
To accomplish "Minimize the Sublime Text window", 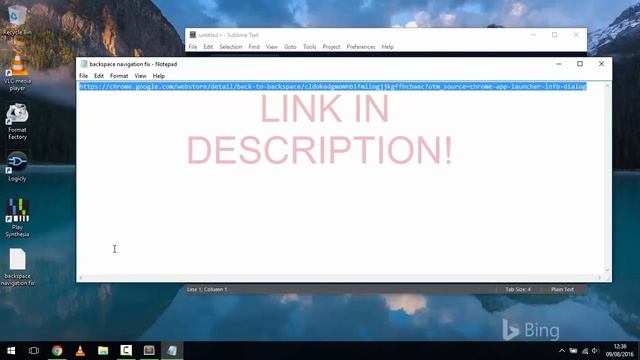I will [x=533, y=35].
